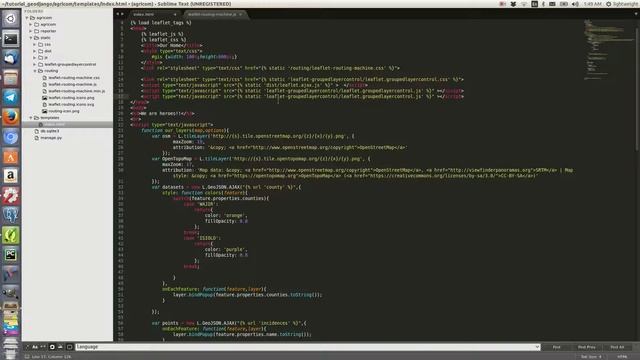Viewport: 640px width, 360px height.
Task: Collapse the static folder
Action: pyautogui.click(x=31, y=38)
